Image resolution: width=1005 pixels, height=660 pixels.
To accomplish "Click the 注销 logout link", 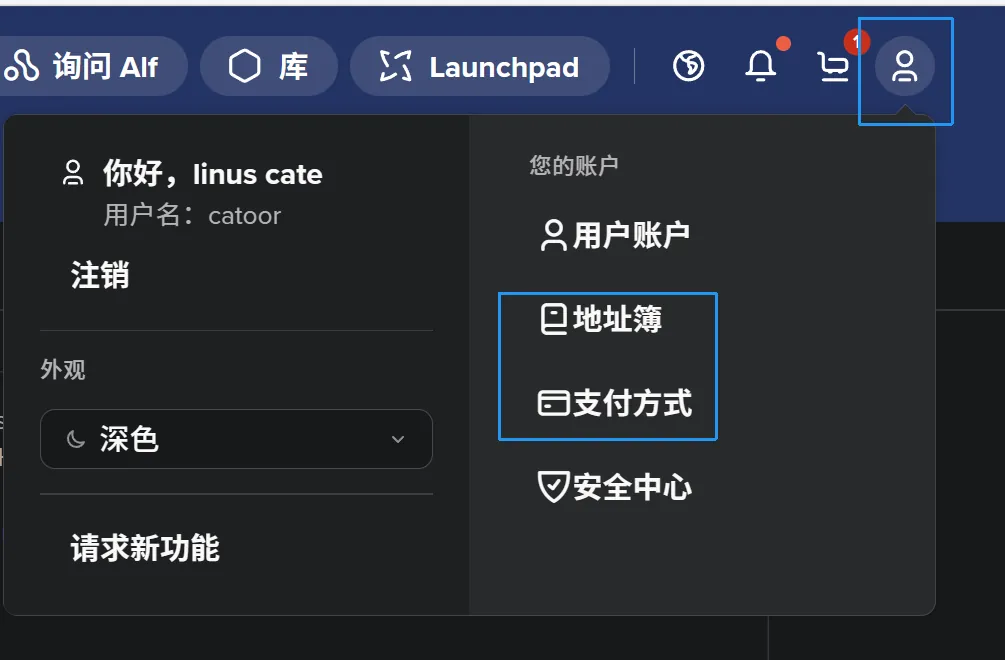I will click(x=100, y=275).
